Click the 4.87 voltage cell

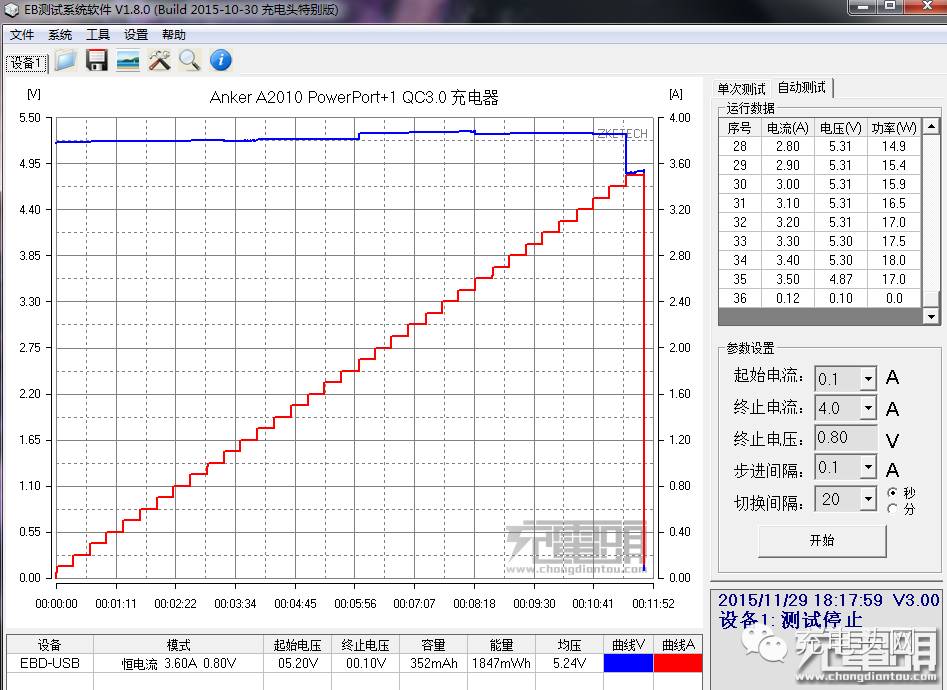coord(841,279)
